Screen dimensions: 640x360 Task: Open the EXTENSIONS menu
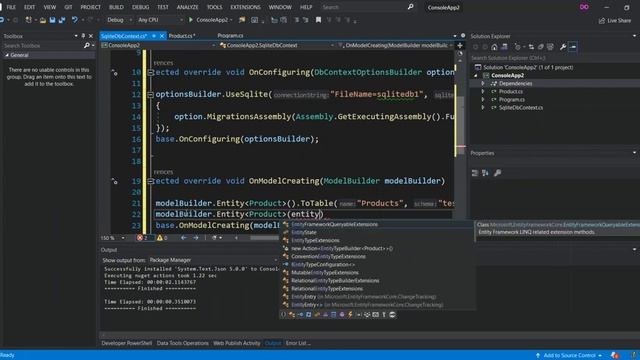tap(245, 7)
